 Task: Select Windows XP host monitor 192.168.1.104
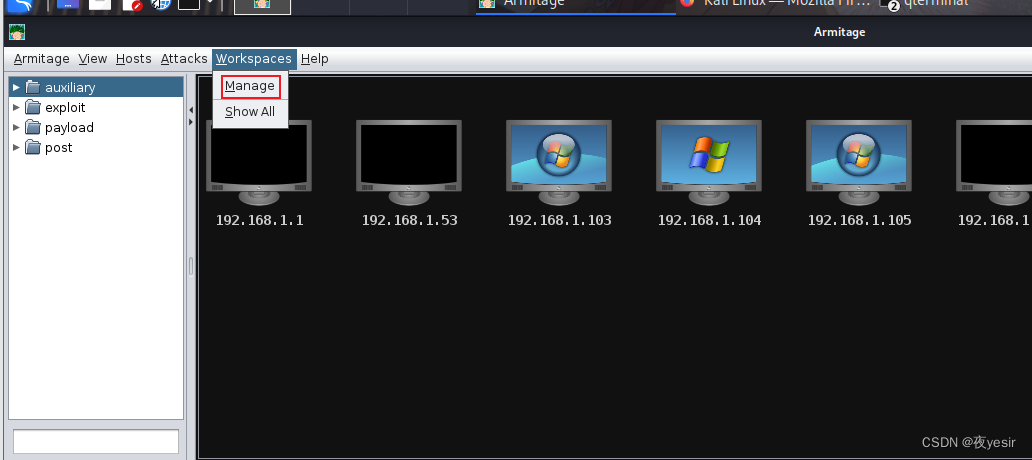(709, 163)
